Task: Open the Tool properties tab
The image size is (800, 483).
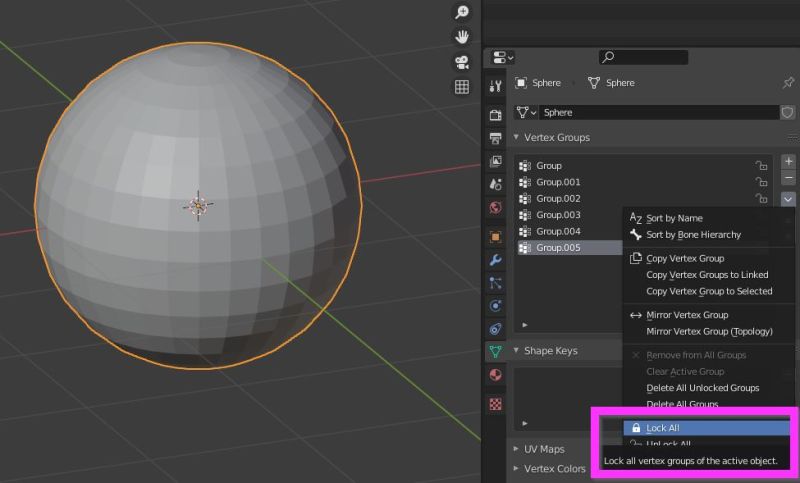Action: [x=495, y=87]
